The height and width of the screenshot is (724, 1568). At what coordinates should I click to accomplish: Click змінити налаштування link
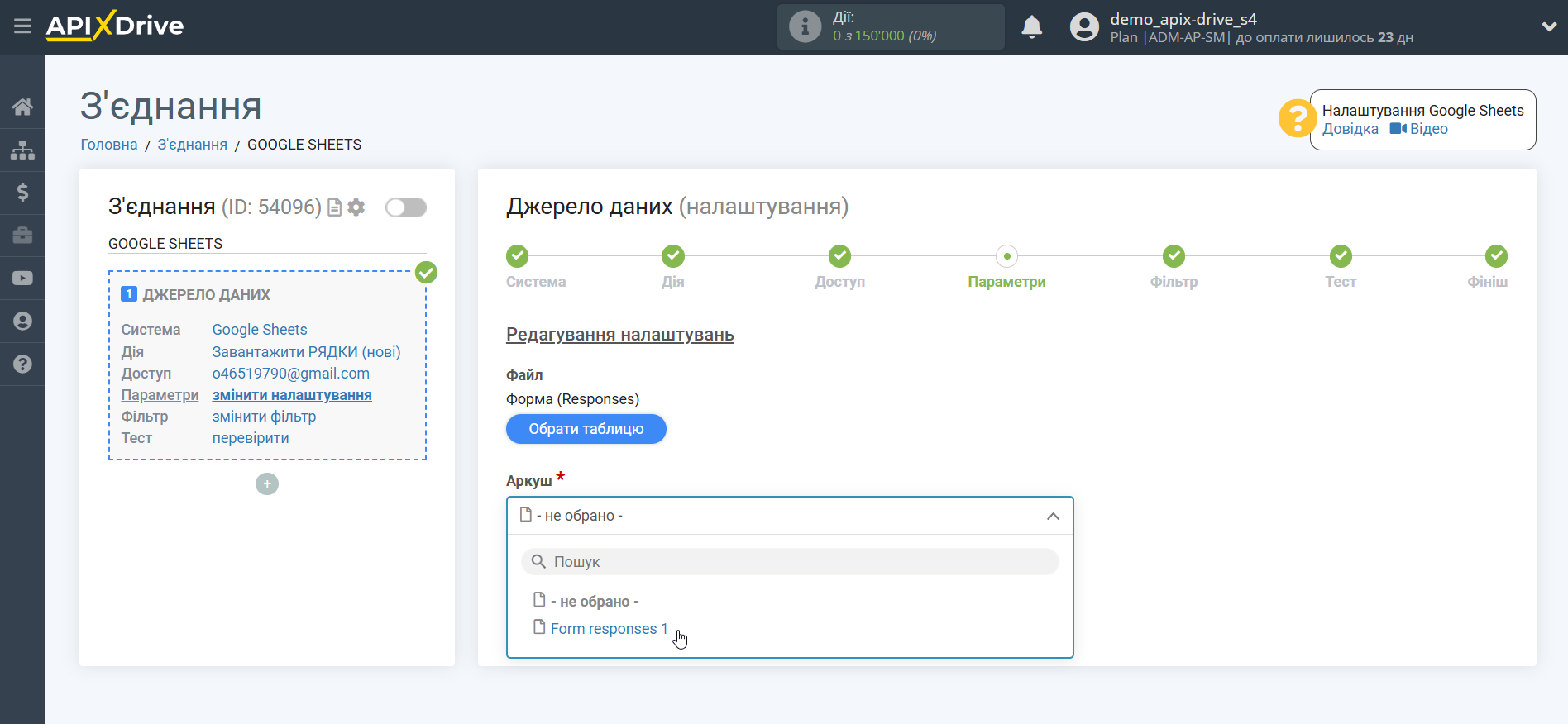292,395
